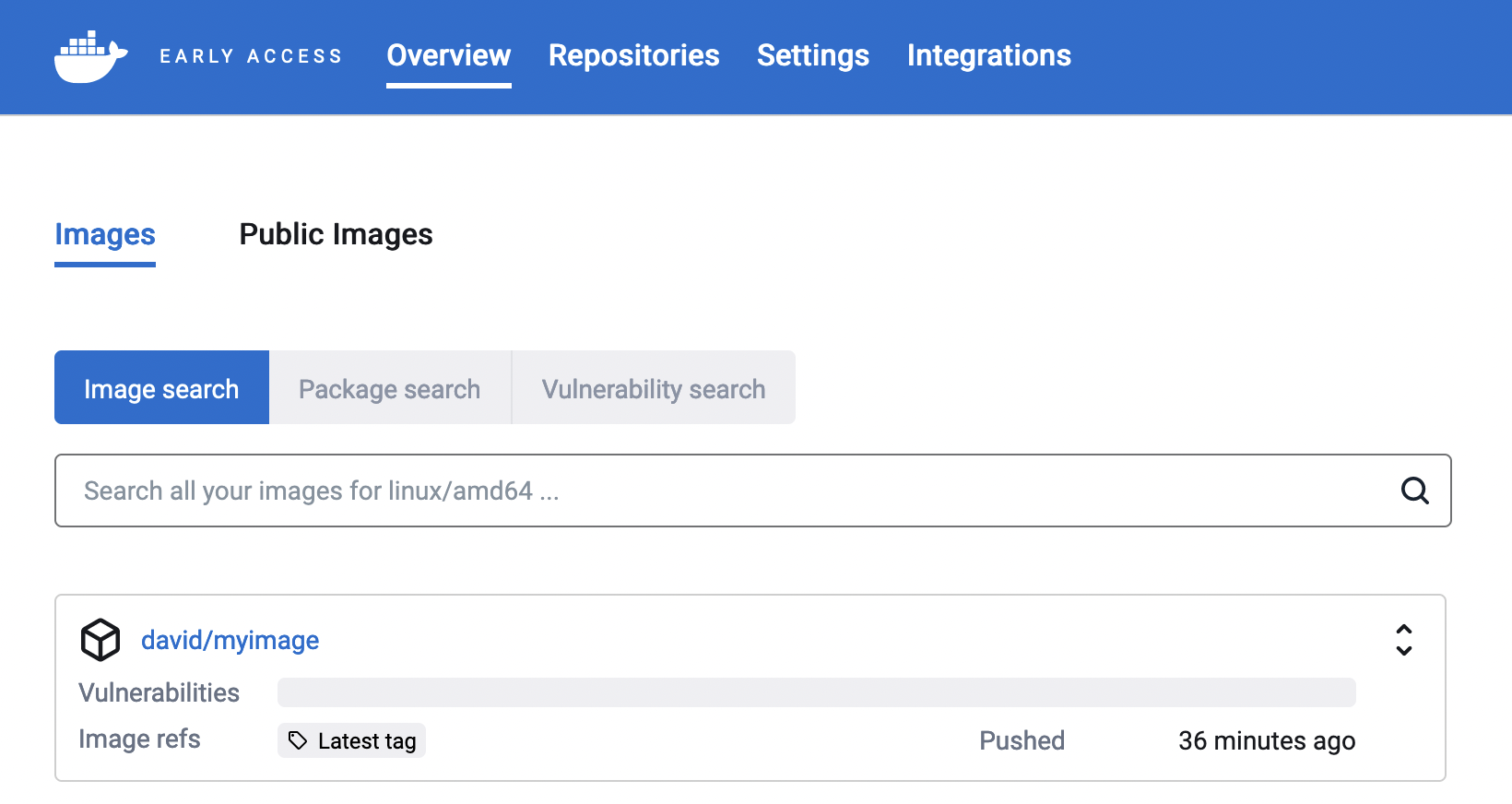1512x804 pixels.
Task: Click the cube icon beside david/myimage
Action: [100, 640]
